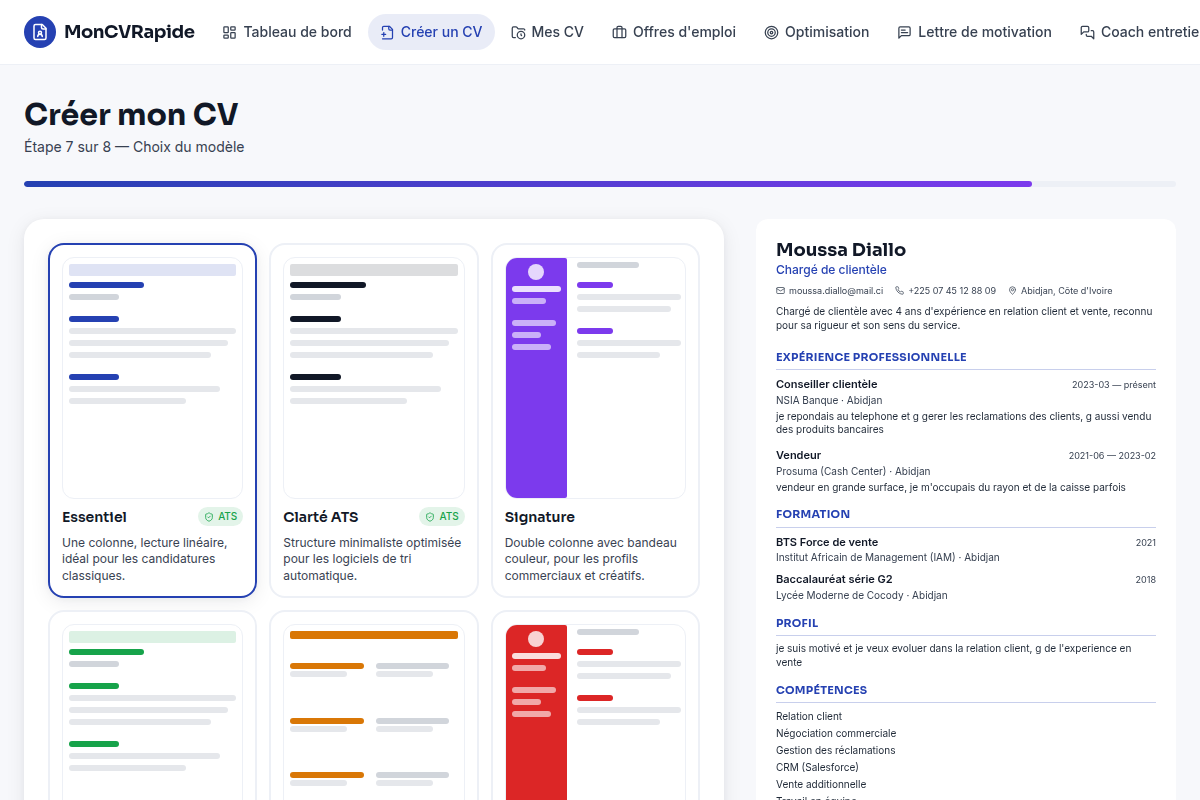Open the Coach entretien tab
This screenshot has width=1200, height=800.
[x=1134, y=32]
